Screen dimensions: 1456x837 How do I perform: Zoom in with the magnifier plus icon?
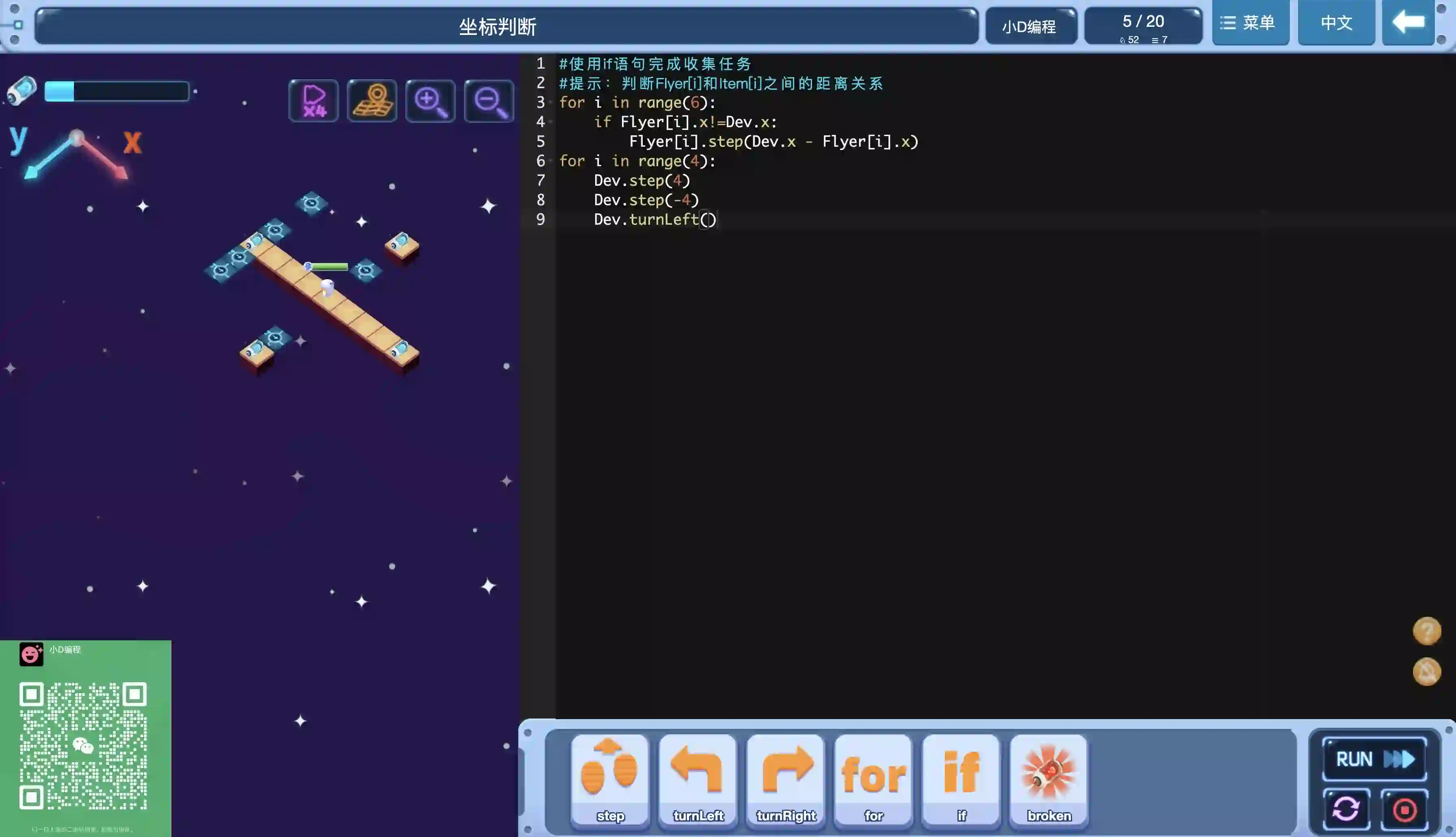point(430,101)
